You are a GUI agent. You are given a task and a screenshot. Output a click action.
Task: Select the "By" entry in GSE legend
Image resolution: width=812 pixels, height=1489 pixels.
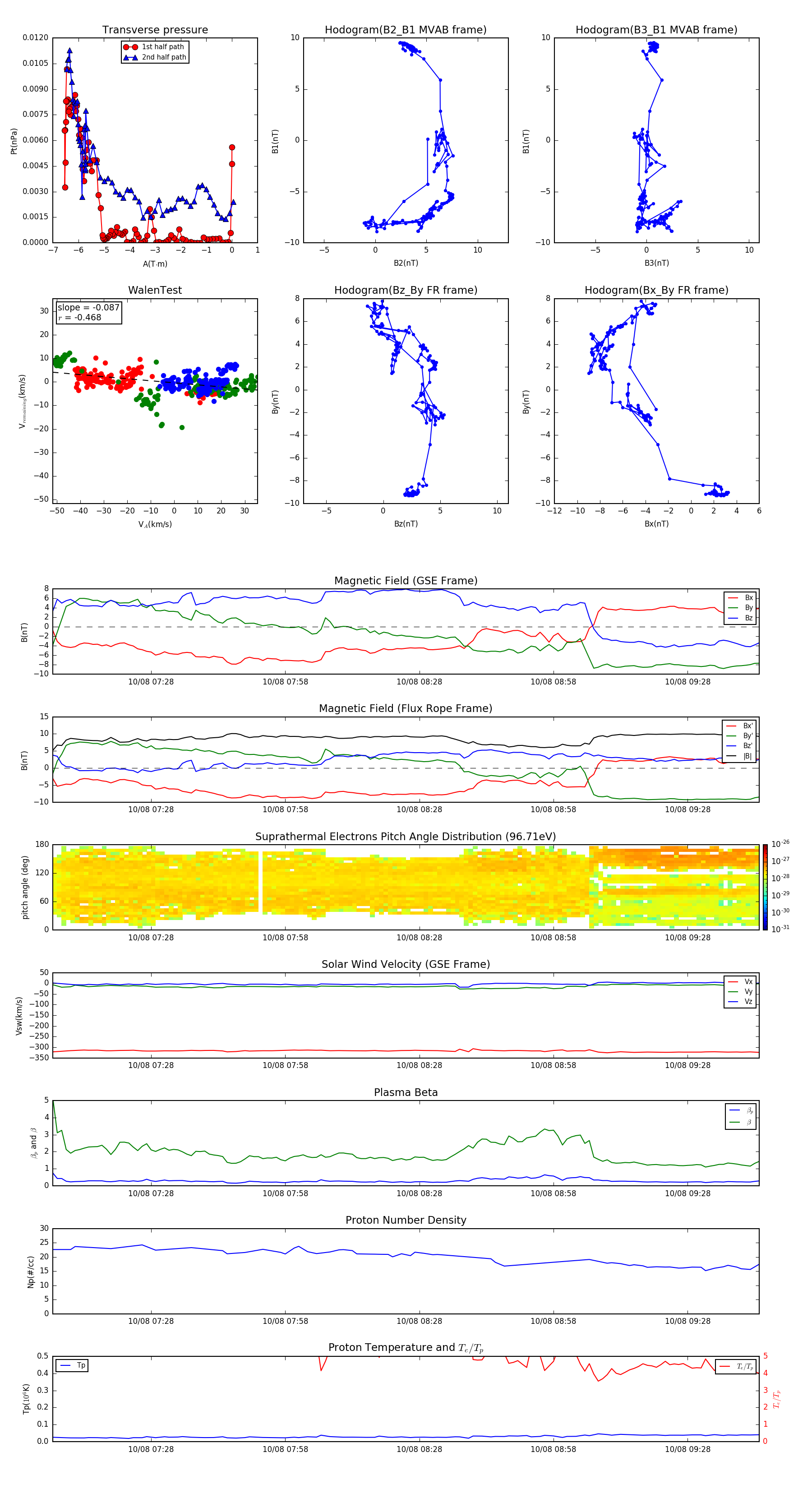[741, 607]
